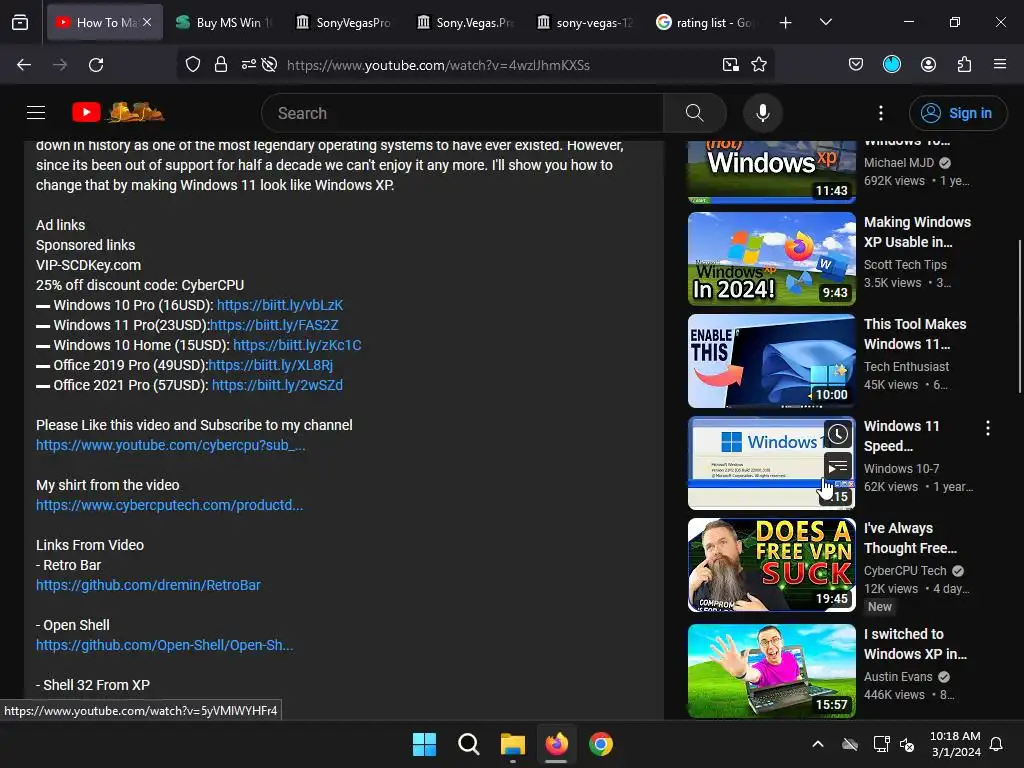
Task: Open the Tech Enthusiast channel name
Action: click(x=906, y=366)
